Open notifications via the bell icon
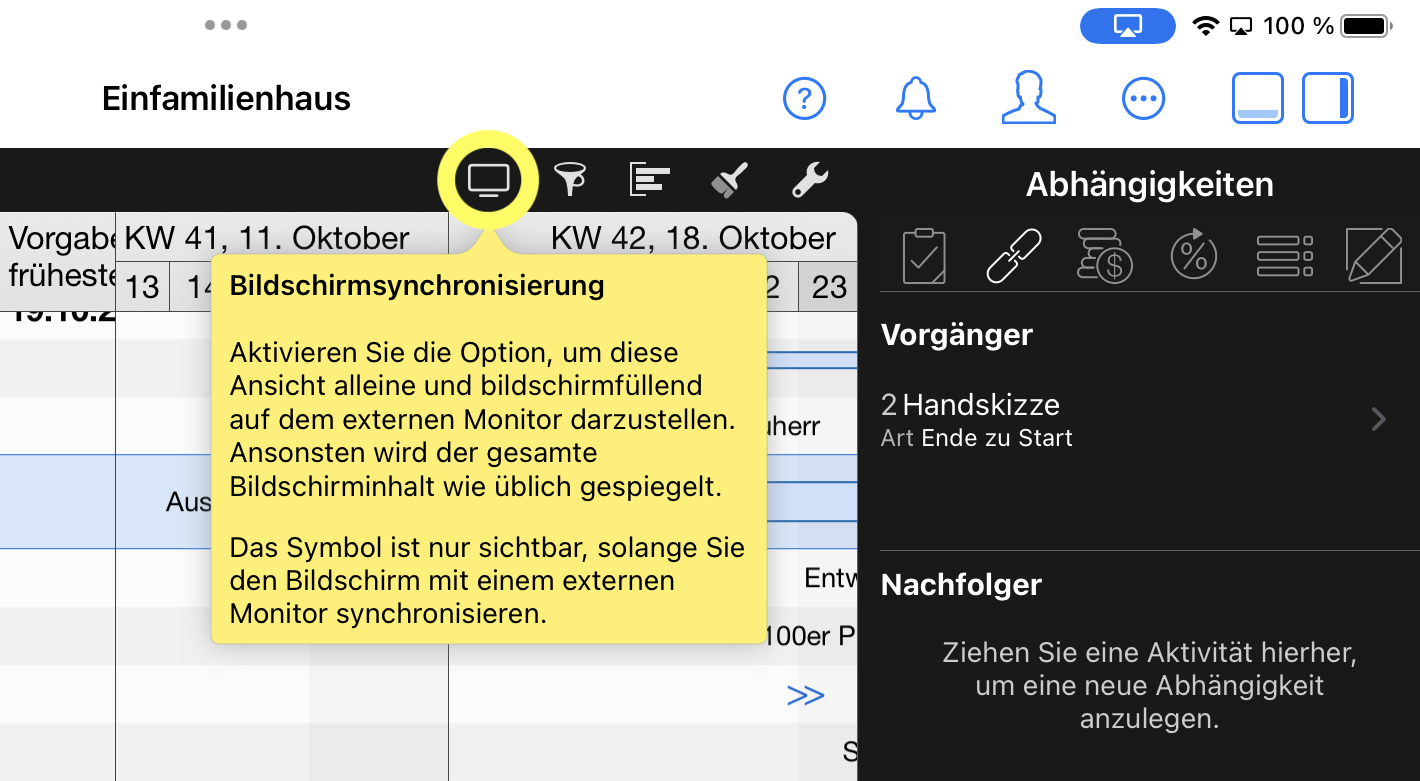The height and width of the screenshot is (781, 1420). [916, 98]
